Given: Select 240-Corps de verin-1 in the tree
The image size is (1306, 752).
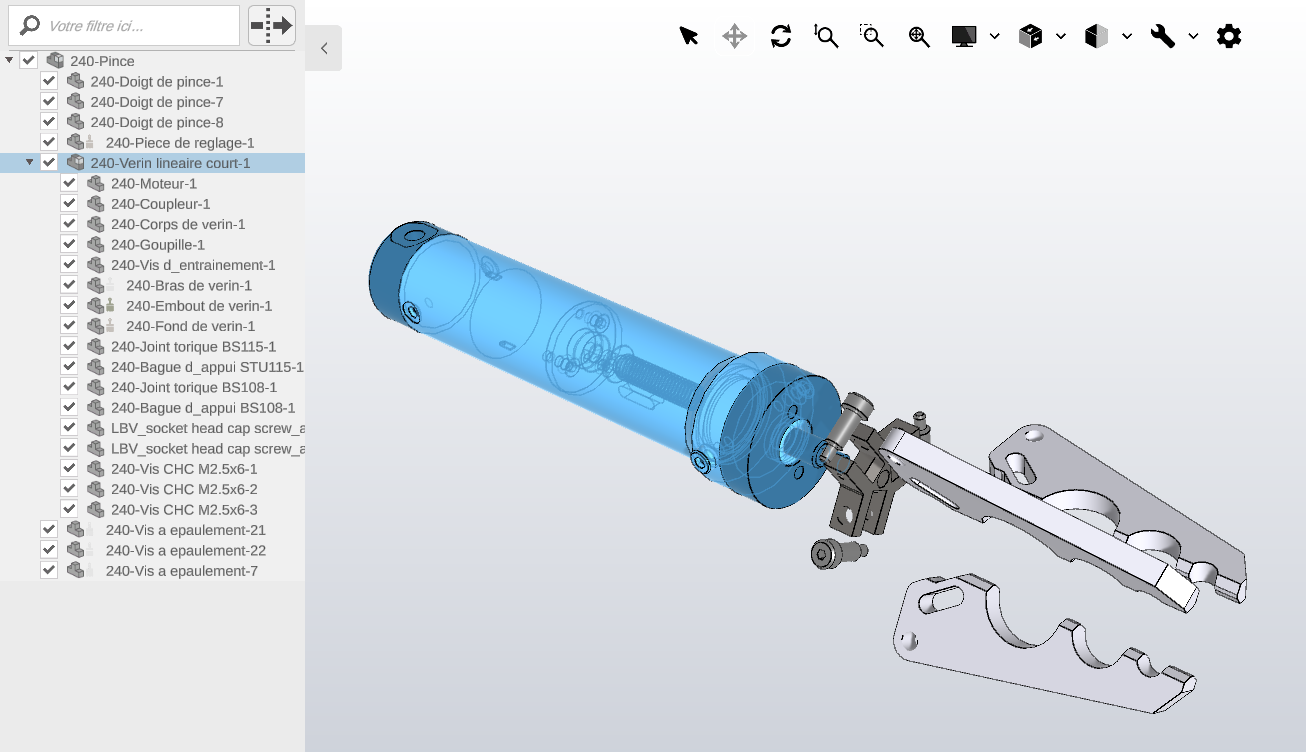Looking at the screenshot, I should point(177,224).
